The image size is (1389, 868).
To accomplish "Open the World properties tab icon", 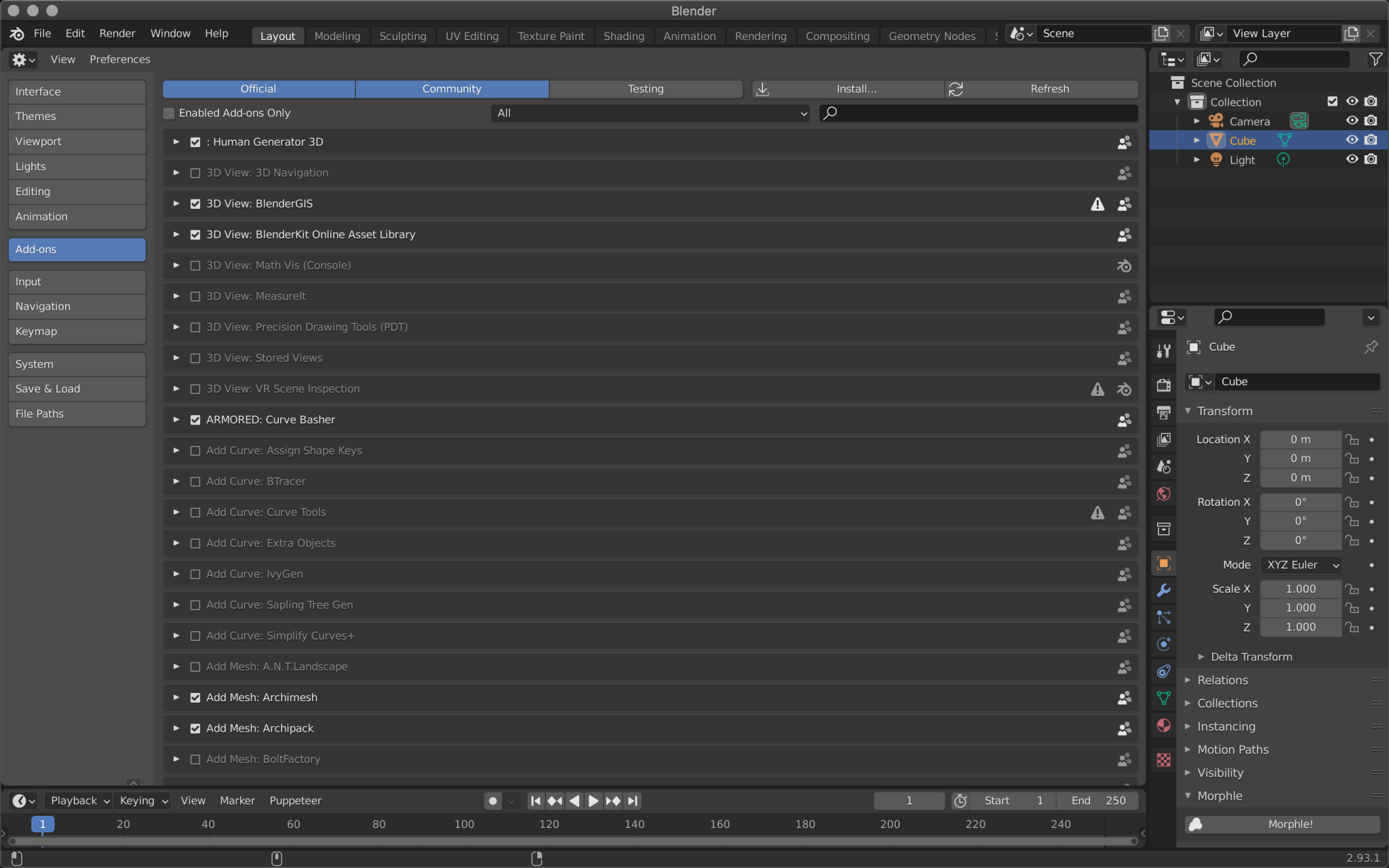I will pos(1164,494).
